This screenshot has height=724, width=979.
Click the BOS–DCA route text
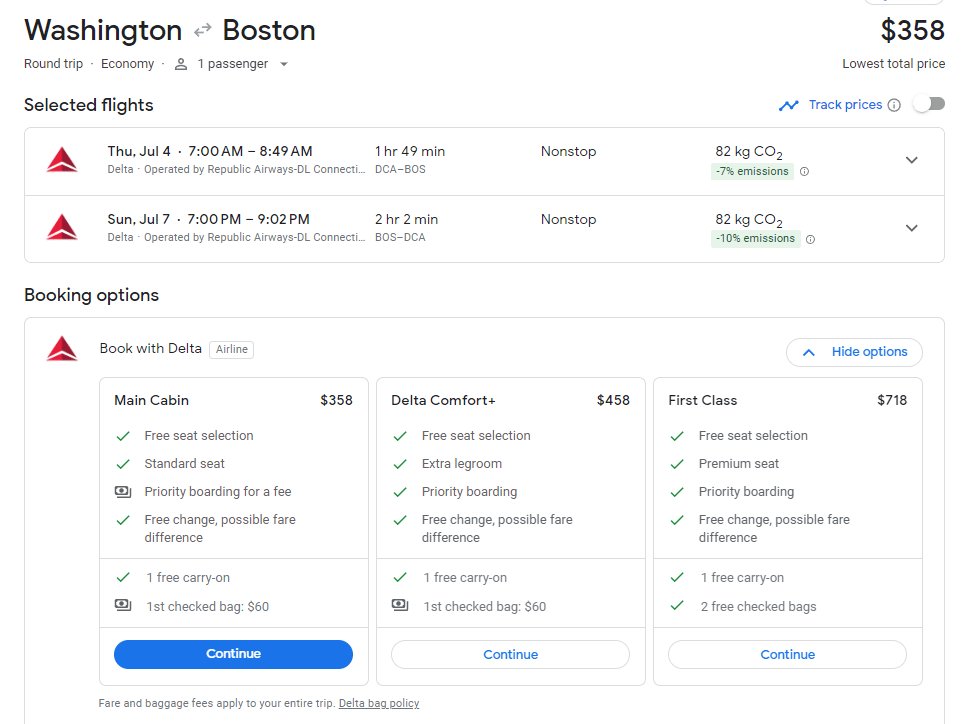point(400,238)
